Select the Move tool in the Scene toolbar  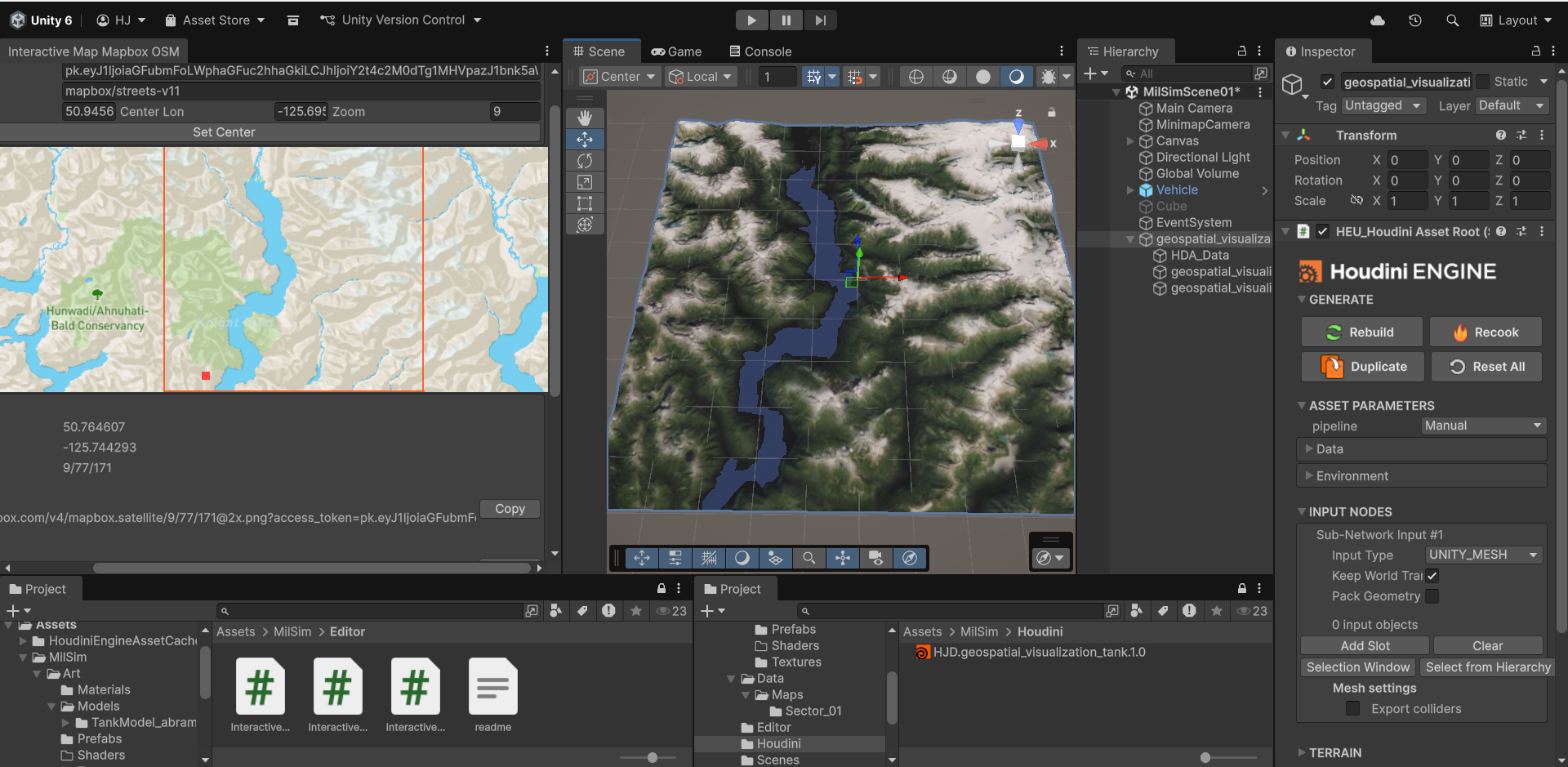click(x=585, y=140)
